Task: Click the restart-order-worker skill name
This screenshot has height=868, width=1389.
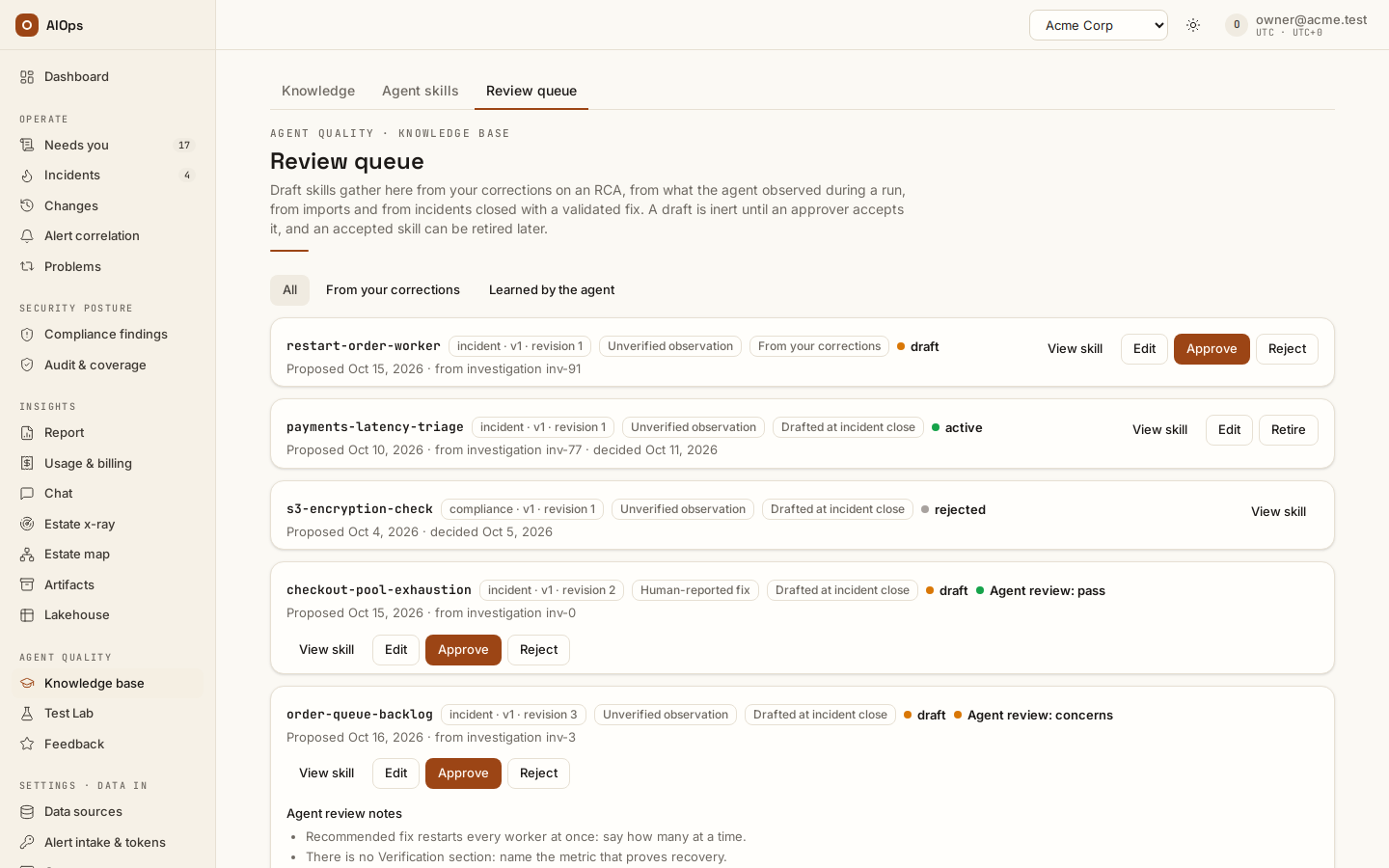Action: [x=364, y=345]
